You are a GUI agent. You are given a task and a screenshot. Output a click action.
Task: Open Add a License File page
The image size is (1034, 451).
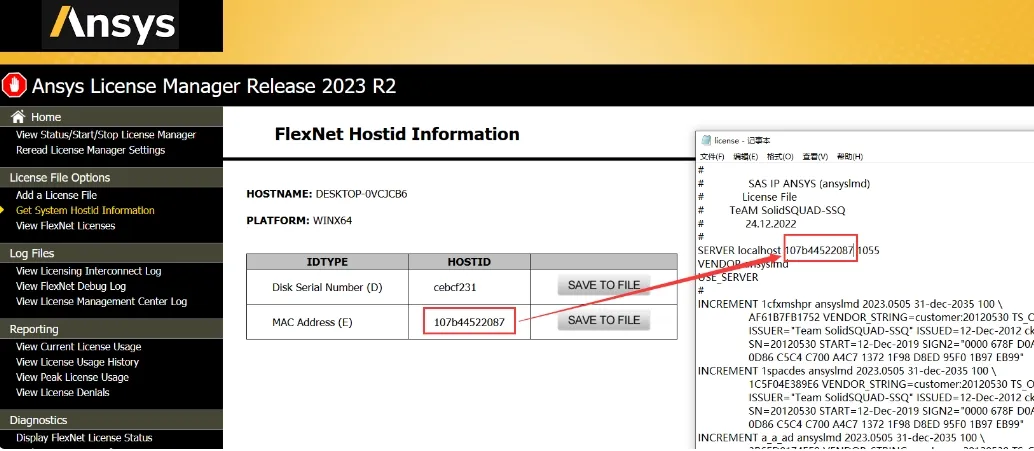click(56, 195)
